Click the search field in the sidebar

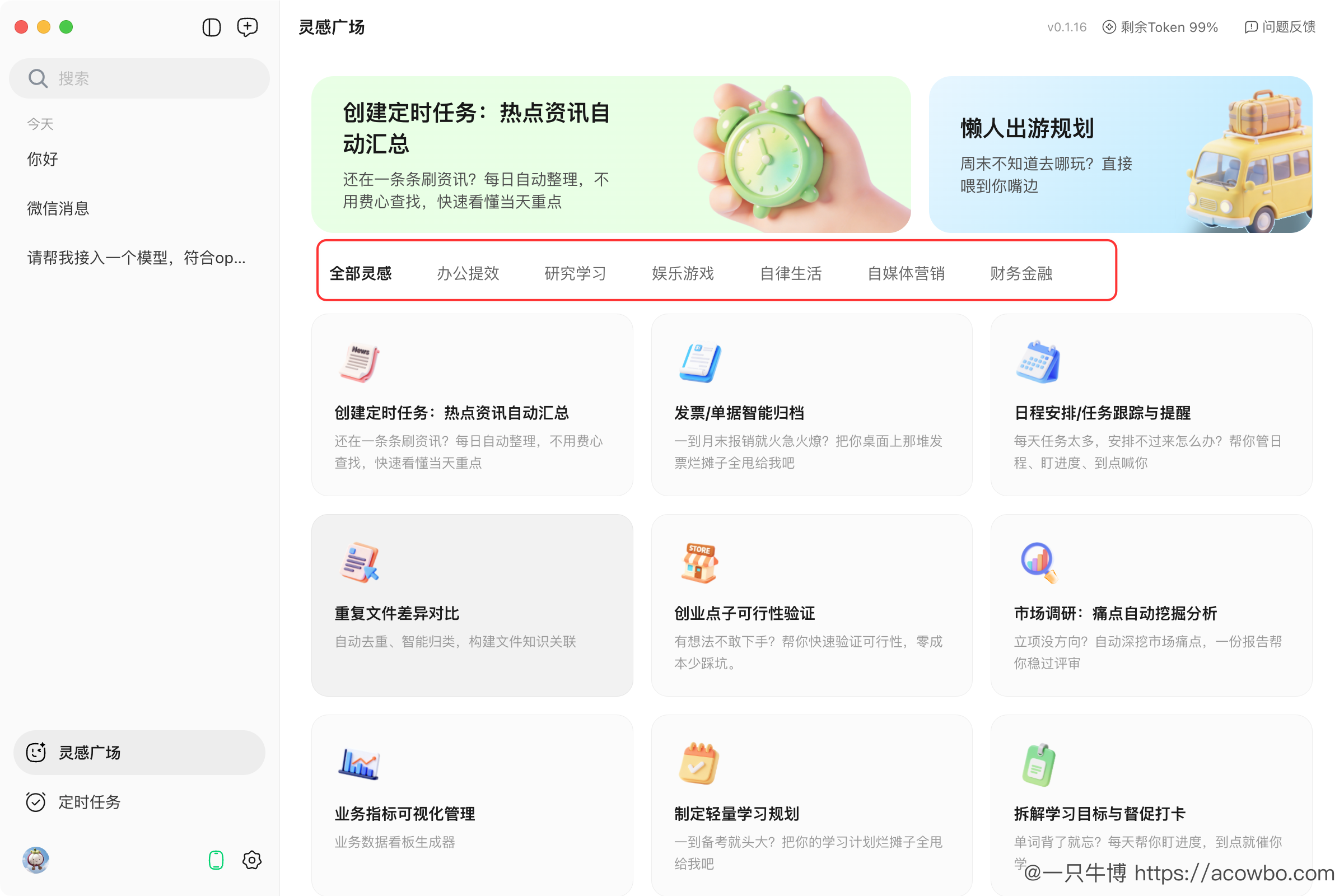pyautogui.click(x=138, y=78)
